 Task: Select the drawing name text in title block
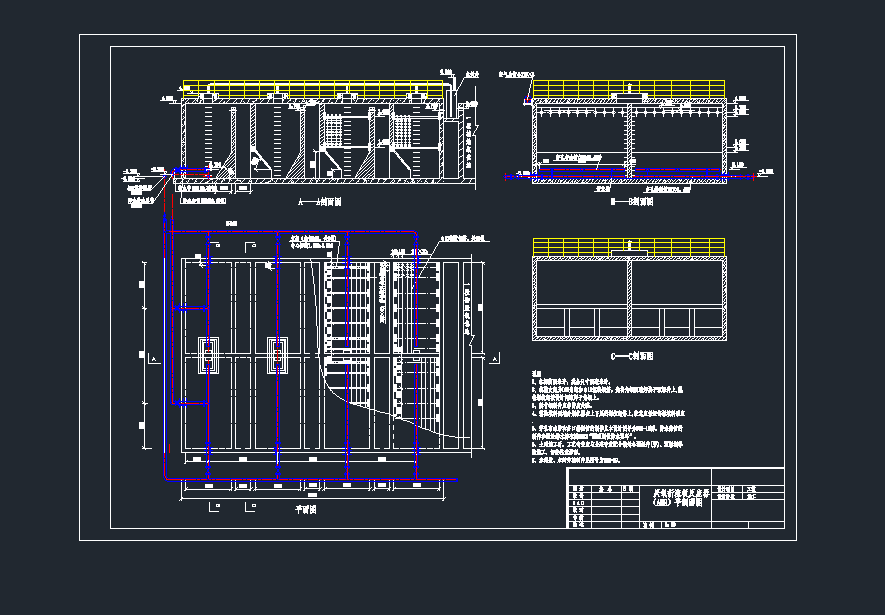pos(679,498)
